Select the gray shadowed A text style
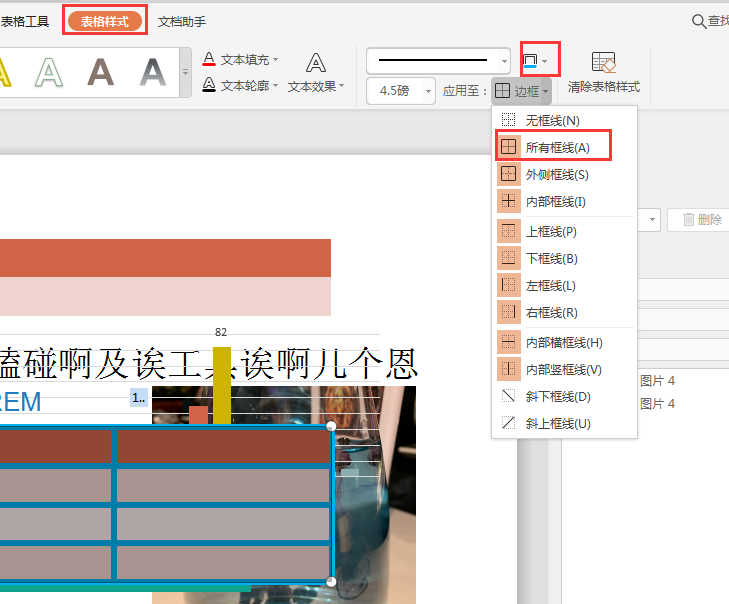 point(152,72)
